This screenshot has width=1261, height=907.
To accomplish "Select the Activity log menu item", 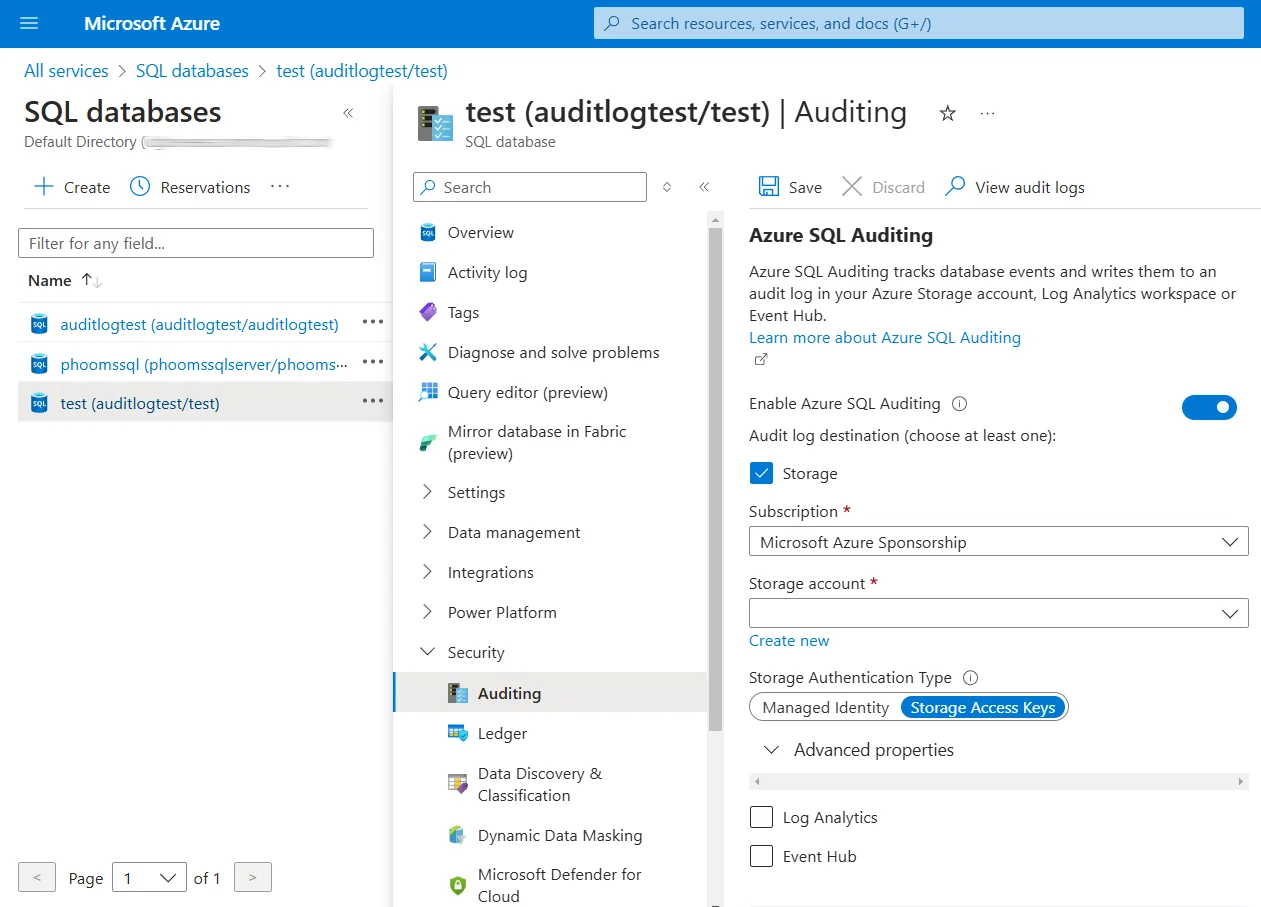I will [487, 272].
